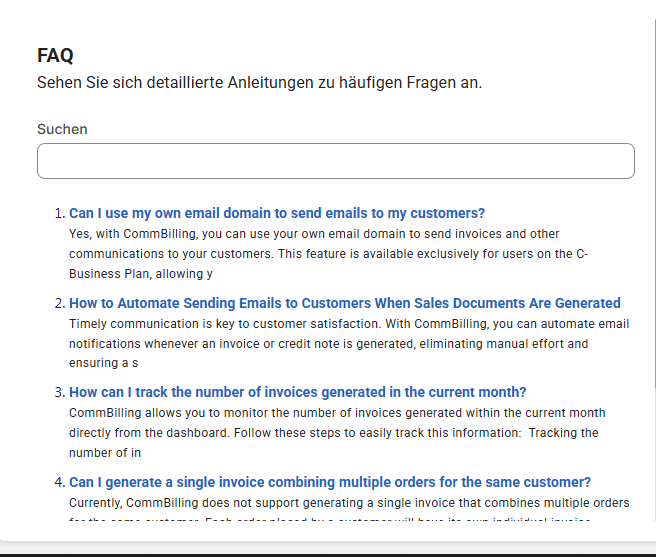Viewport: 656px width, 557px height.
Task: Click the truncated text 'ensuring a s'
Action: click(x=103, y=363)
